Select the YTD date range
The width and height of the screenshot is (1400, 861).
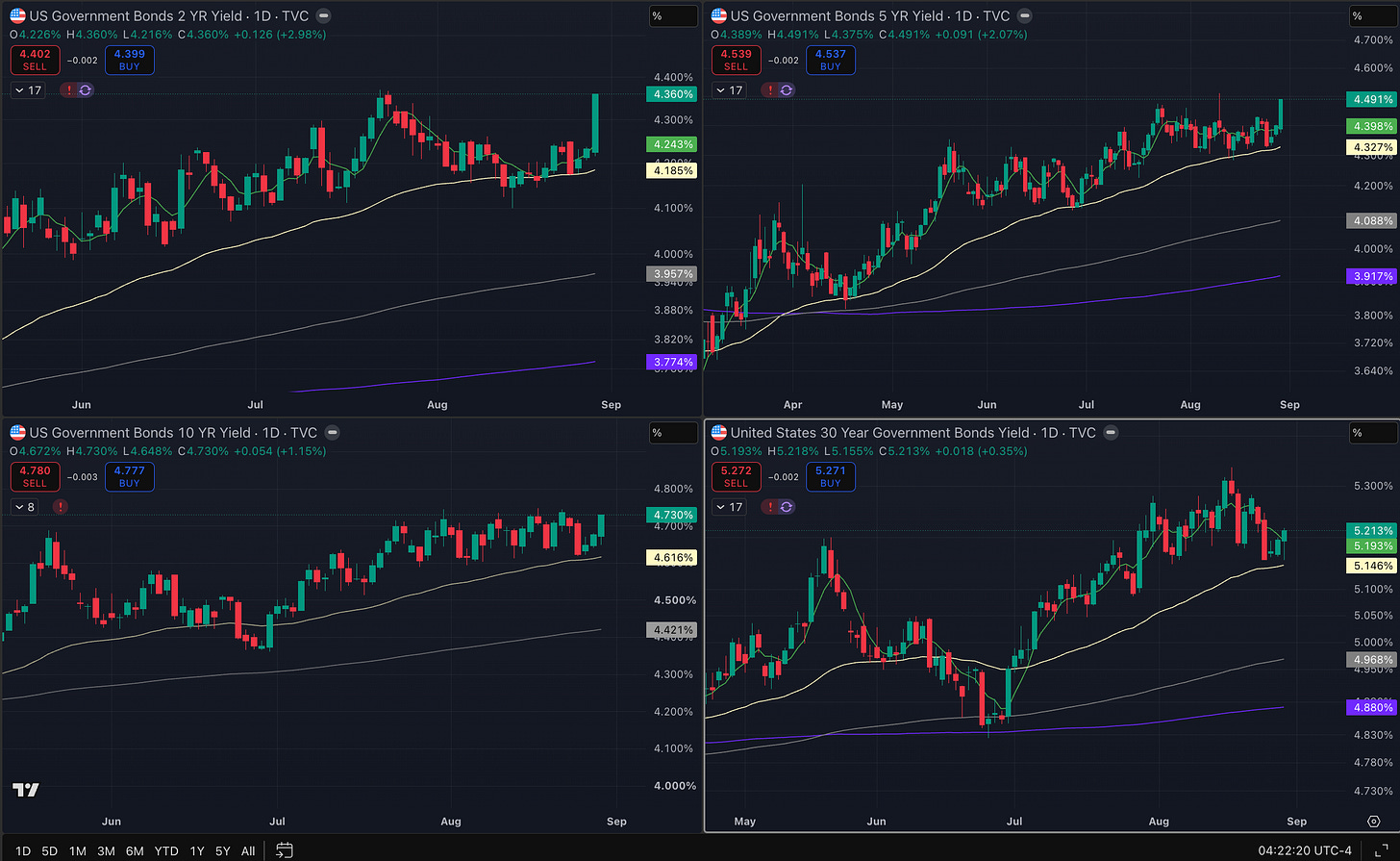pyautogui.click(x=166, y=851)
